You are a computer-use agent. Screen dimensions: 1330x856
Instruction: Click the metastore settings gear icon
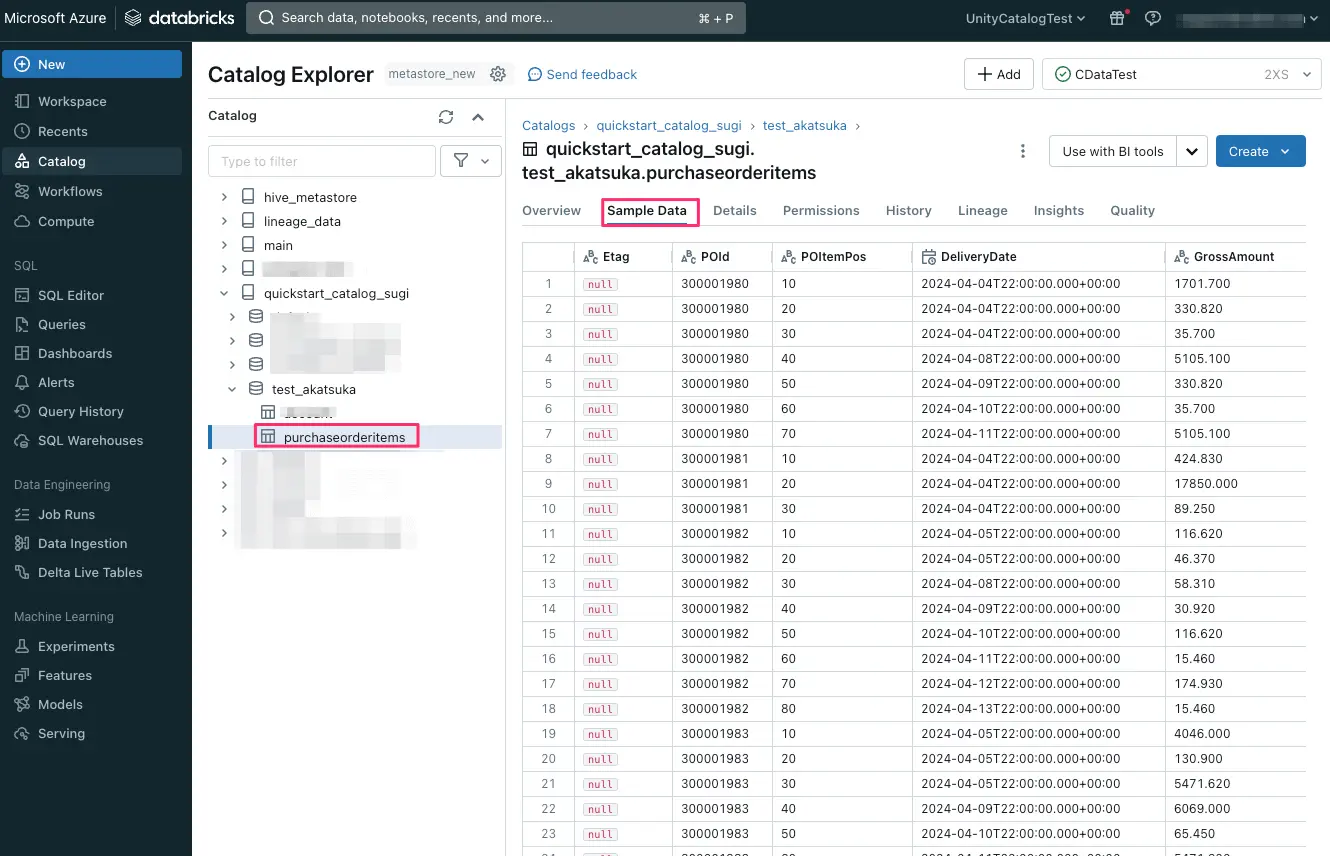point(498,74)
